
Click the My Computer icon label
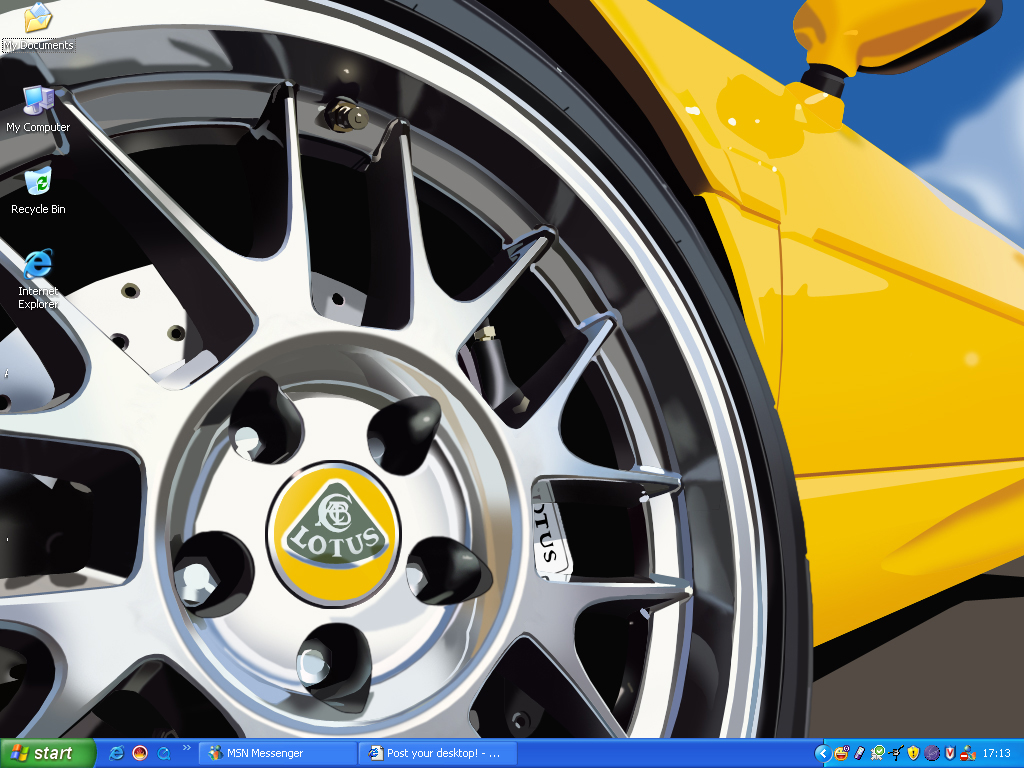click(x=39, y=127)
